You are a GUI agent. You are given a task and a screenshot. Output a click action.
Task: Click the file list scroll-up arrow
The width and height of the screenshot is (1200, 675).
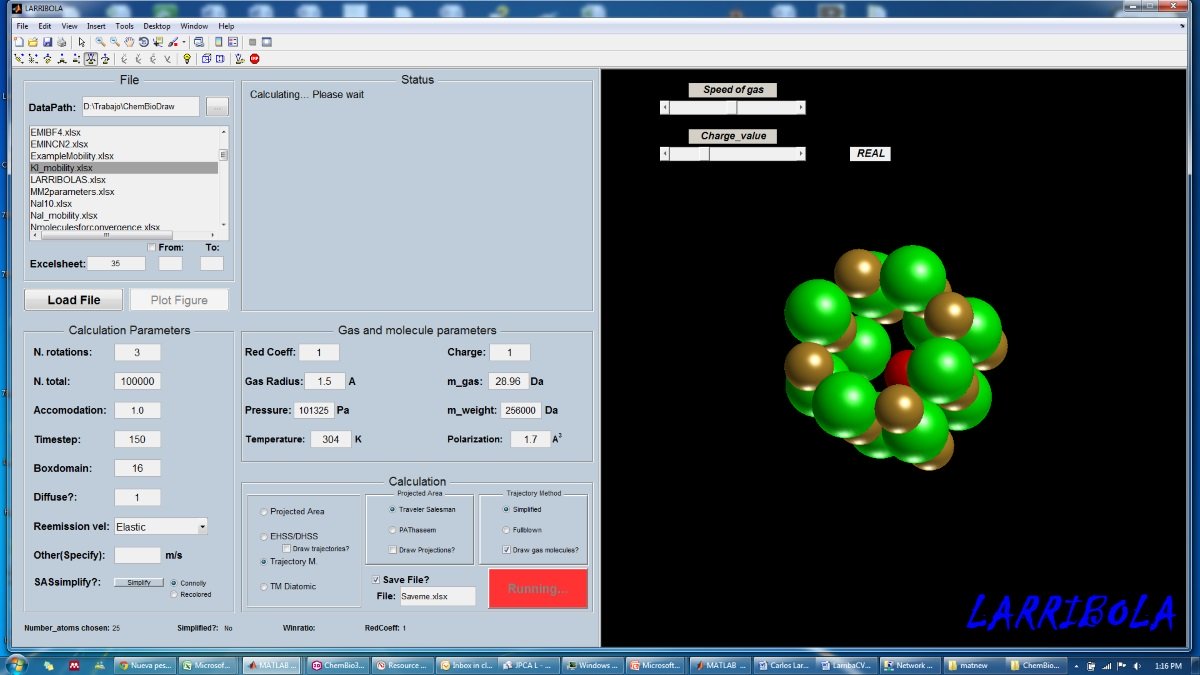[224, 131]
